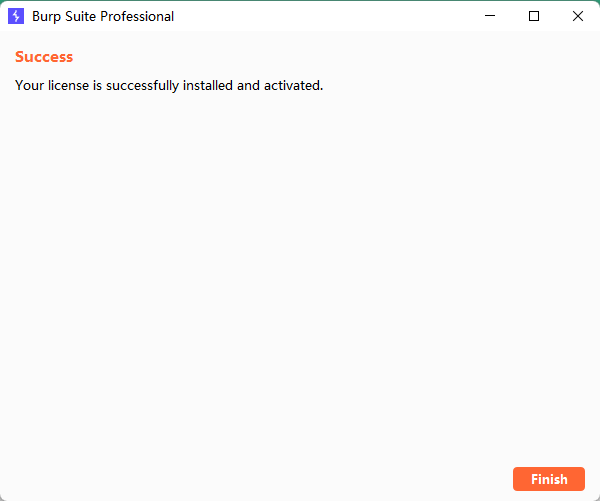Click the Finish button

tap(548, 479)
